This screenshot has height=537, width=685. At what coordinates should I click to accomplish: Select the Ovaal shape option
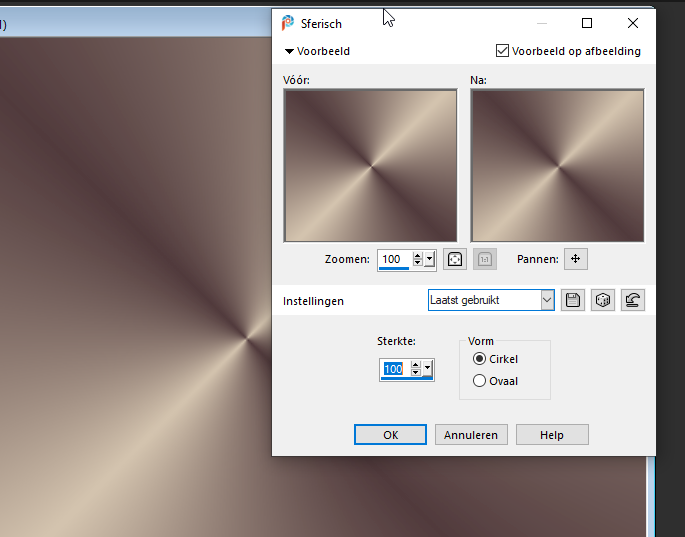[x=480, y=381]
